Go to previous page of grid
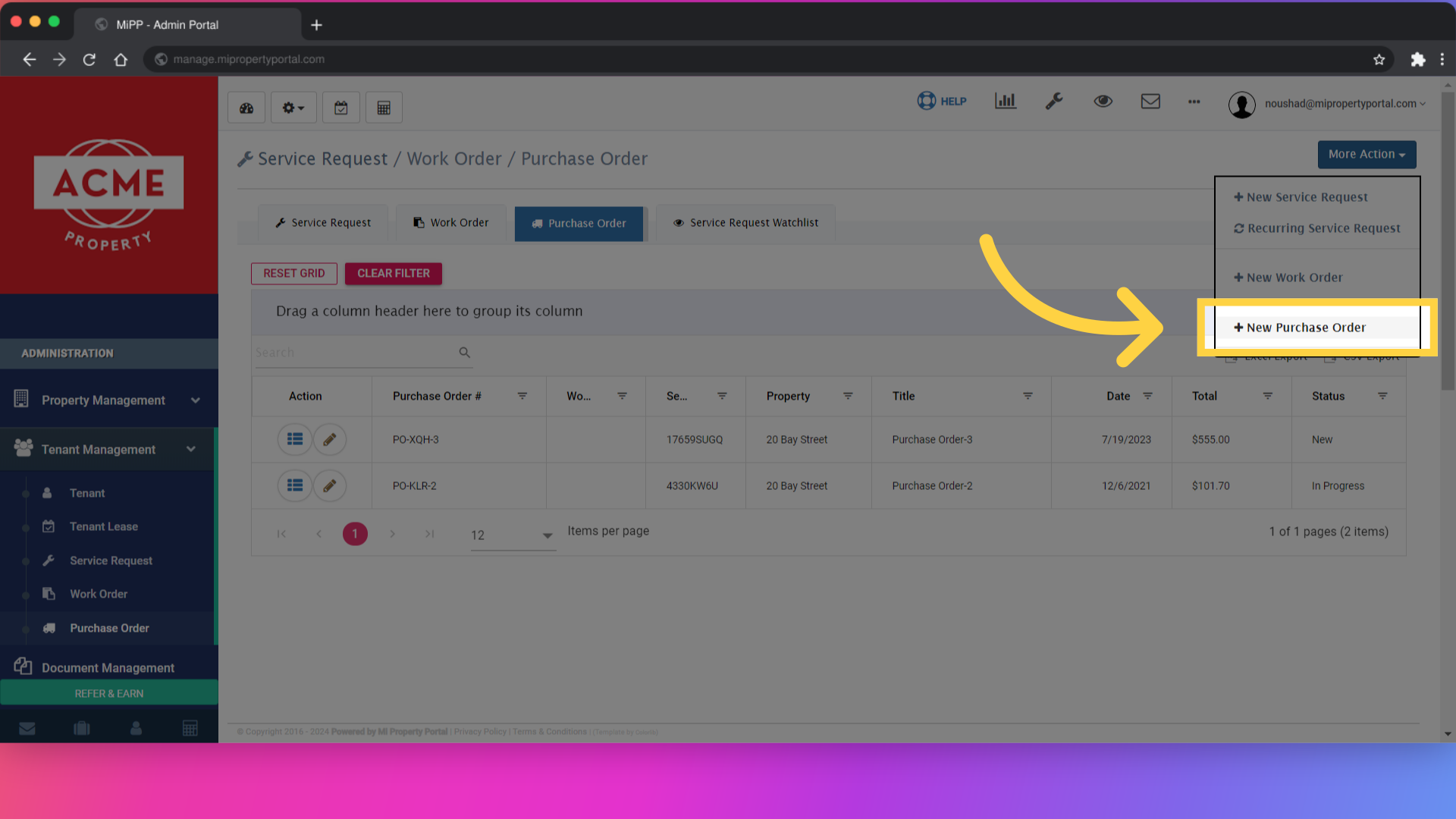This screenshot has width=1456, height=819. pyautogui.click(x=318, y=534)
